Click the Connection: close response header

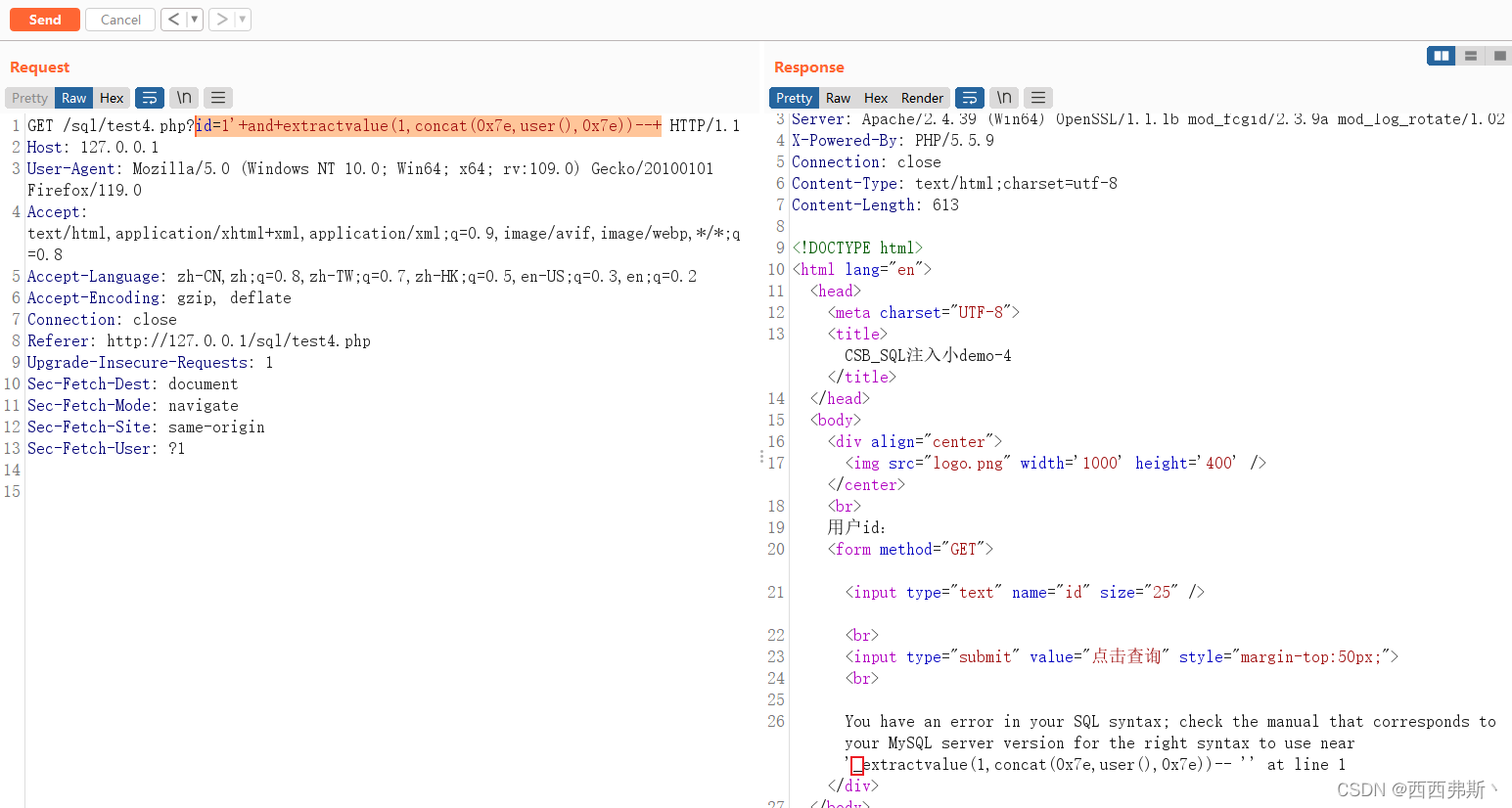click(866, 161)
